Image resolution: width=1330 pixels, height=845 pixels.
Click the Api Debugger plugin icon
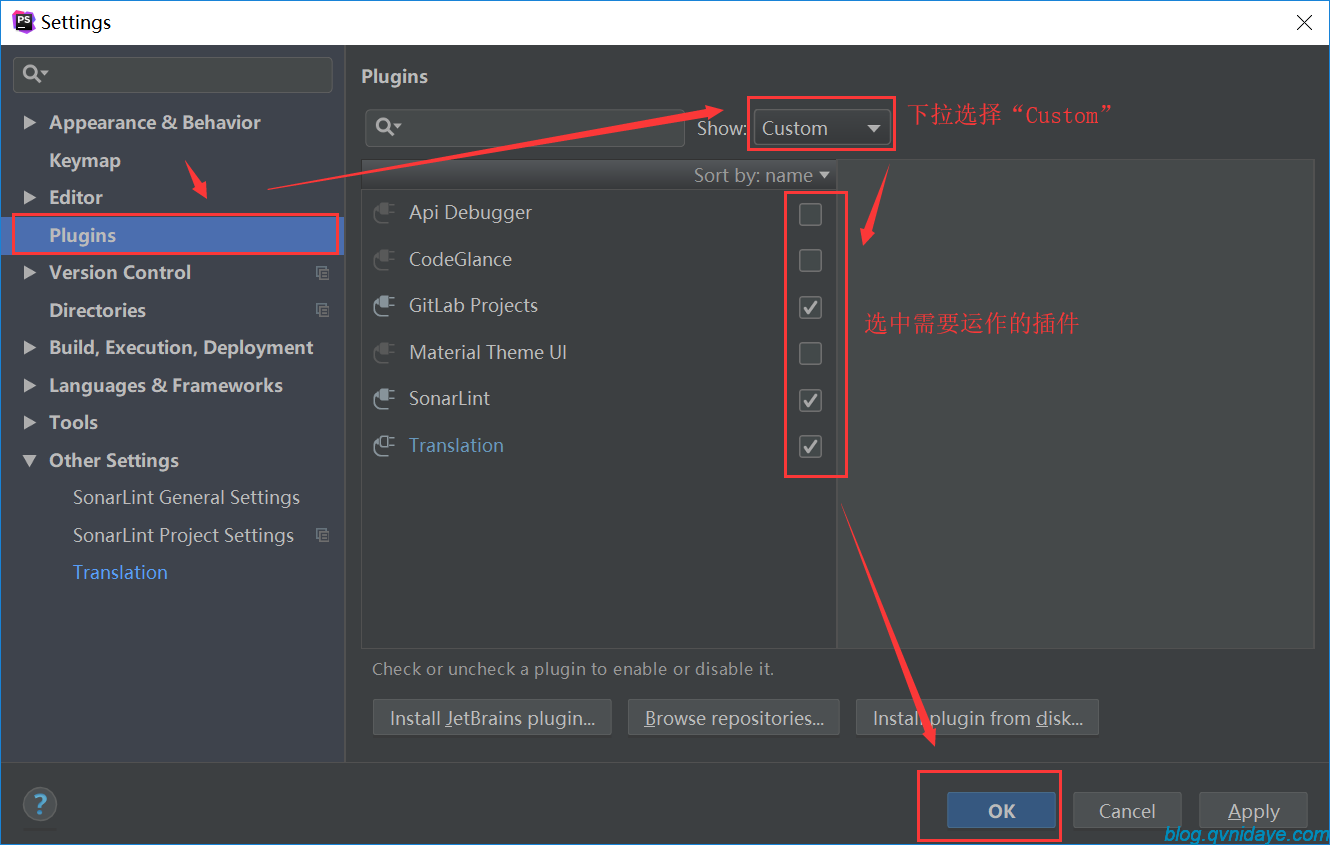click(384, 213)
